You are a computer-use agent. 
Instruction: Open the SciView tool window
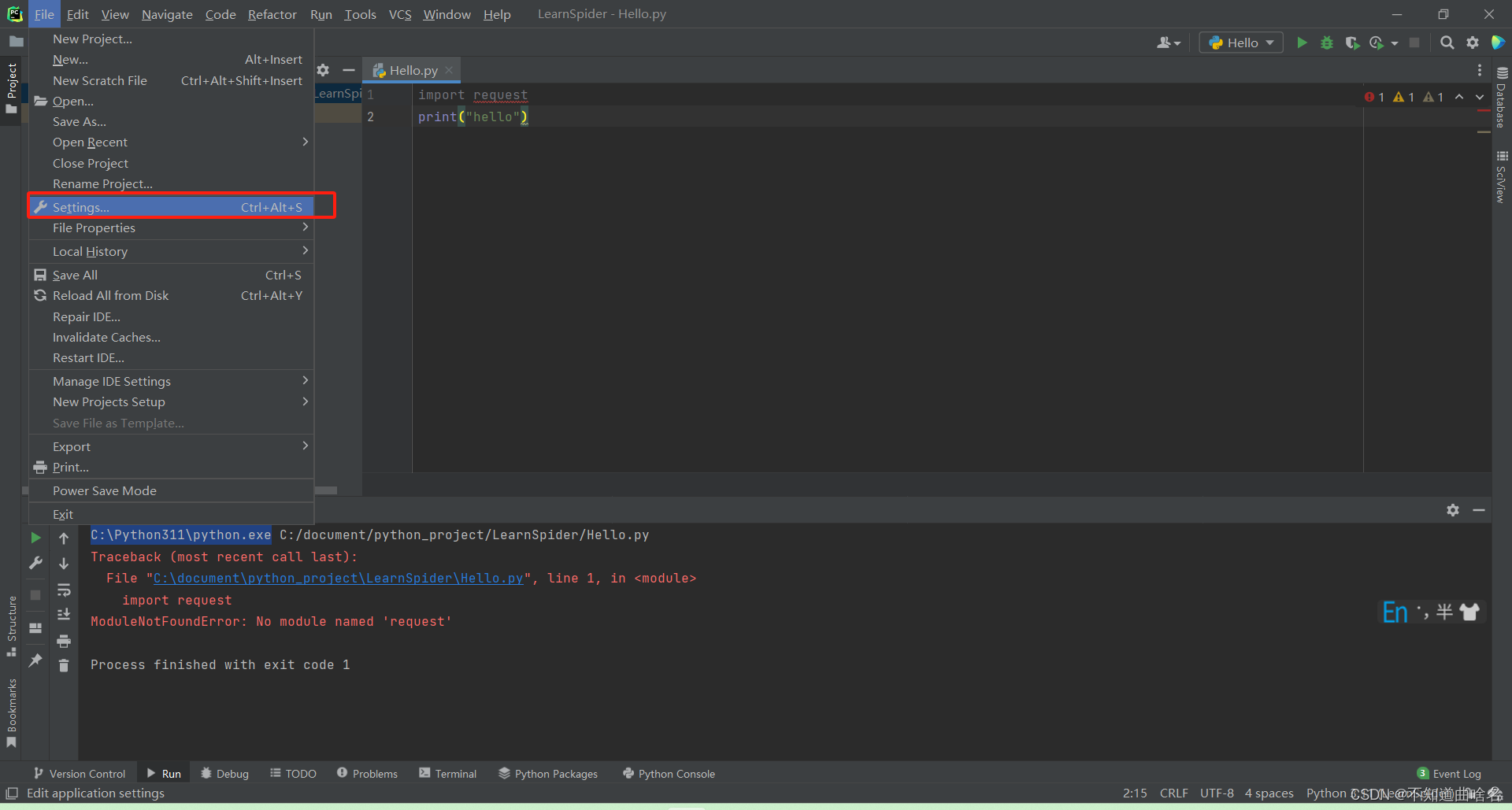(x=1502, y=178)
